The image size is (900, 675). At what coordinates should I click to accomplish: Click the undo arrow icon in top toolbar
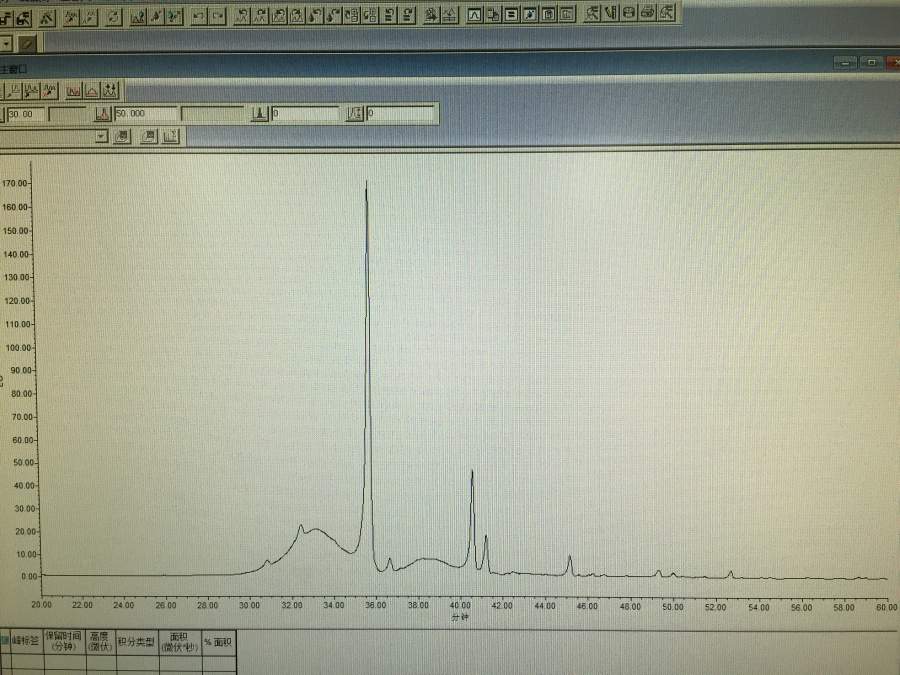199,17
